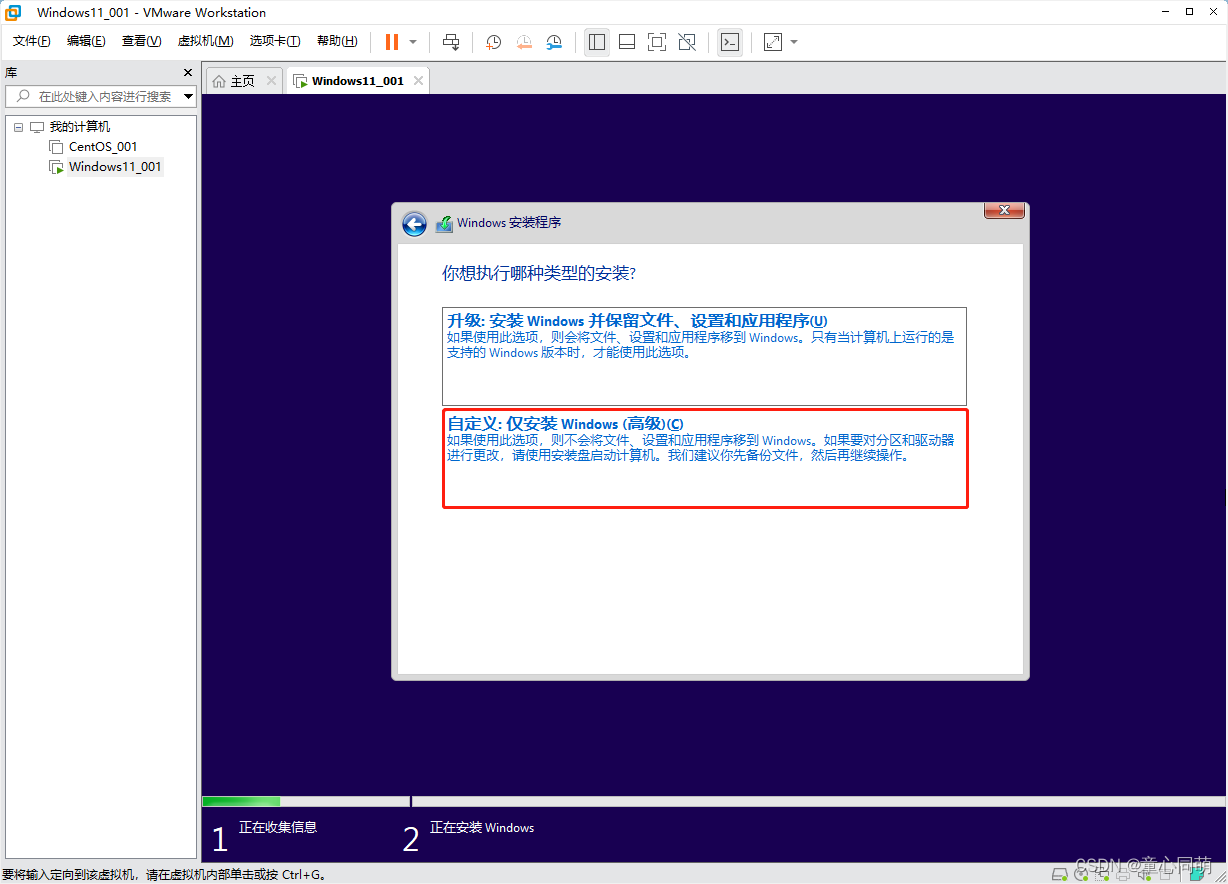Click the network adapter status icon
This screenshot has width=1228, height=884.
(x=1104, y=873)
